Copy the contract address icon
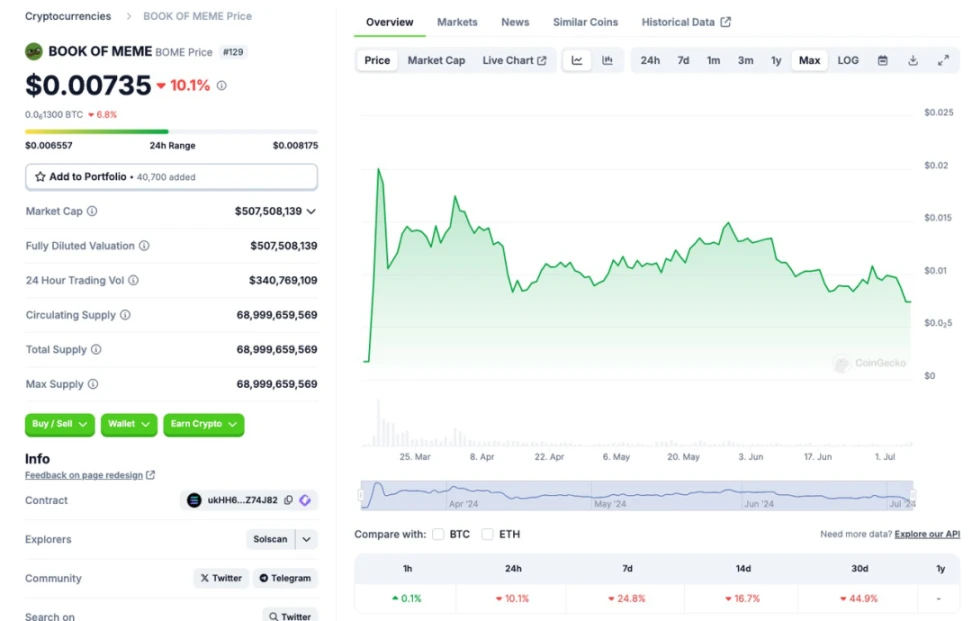 point(288,500)
